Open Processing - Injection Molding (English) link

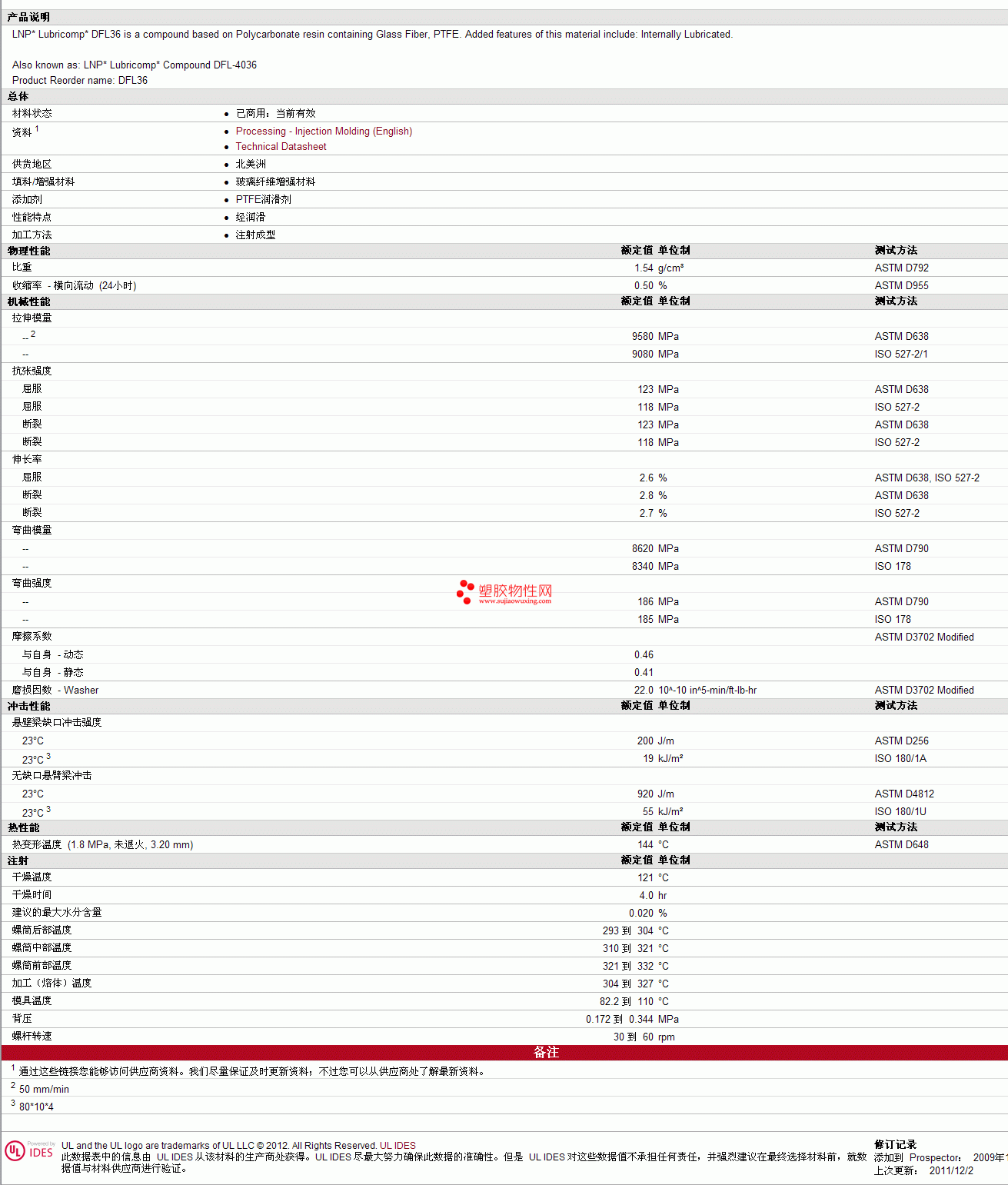[324, 131]
